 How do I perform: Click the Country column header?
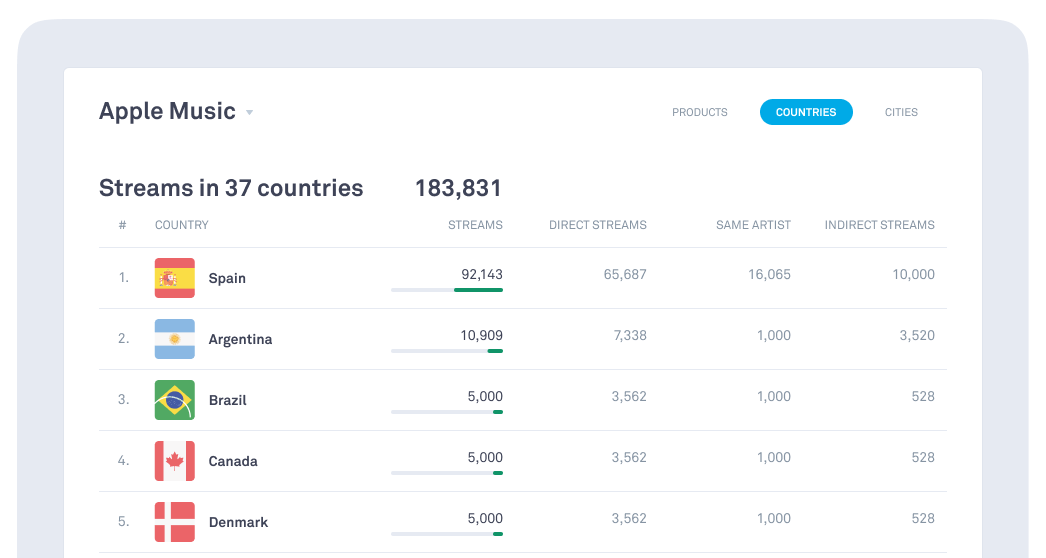coord(182,225)
